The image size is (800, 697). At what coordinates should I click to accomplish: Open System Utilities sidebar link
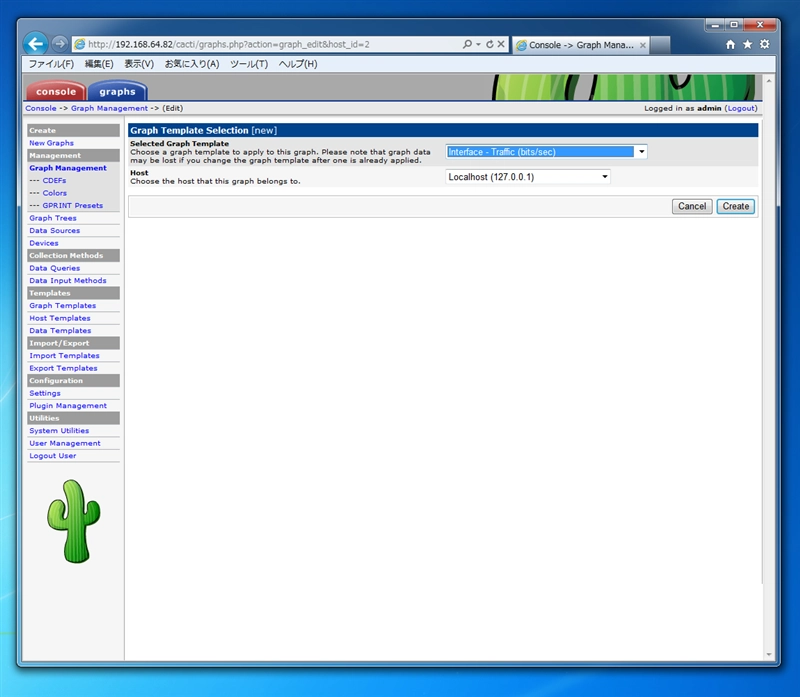(x=59, y=430)
